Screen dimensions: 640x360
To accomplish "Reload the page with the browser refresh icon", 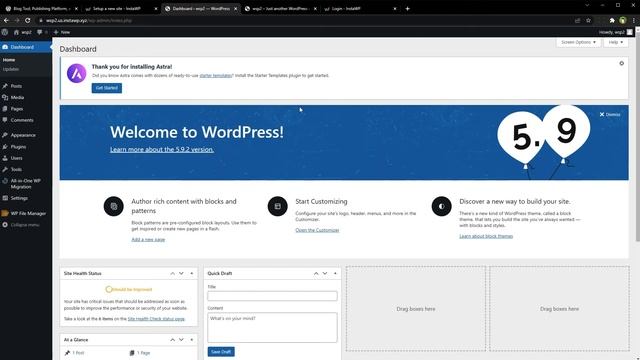I will [27, 20].
